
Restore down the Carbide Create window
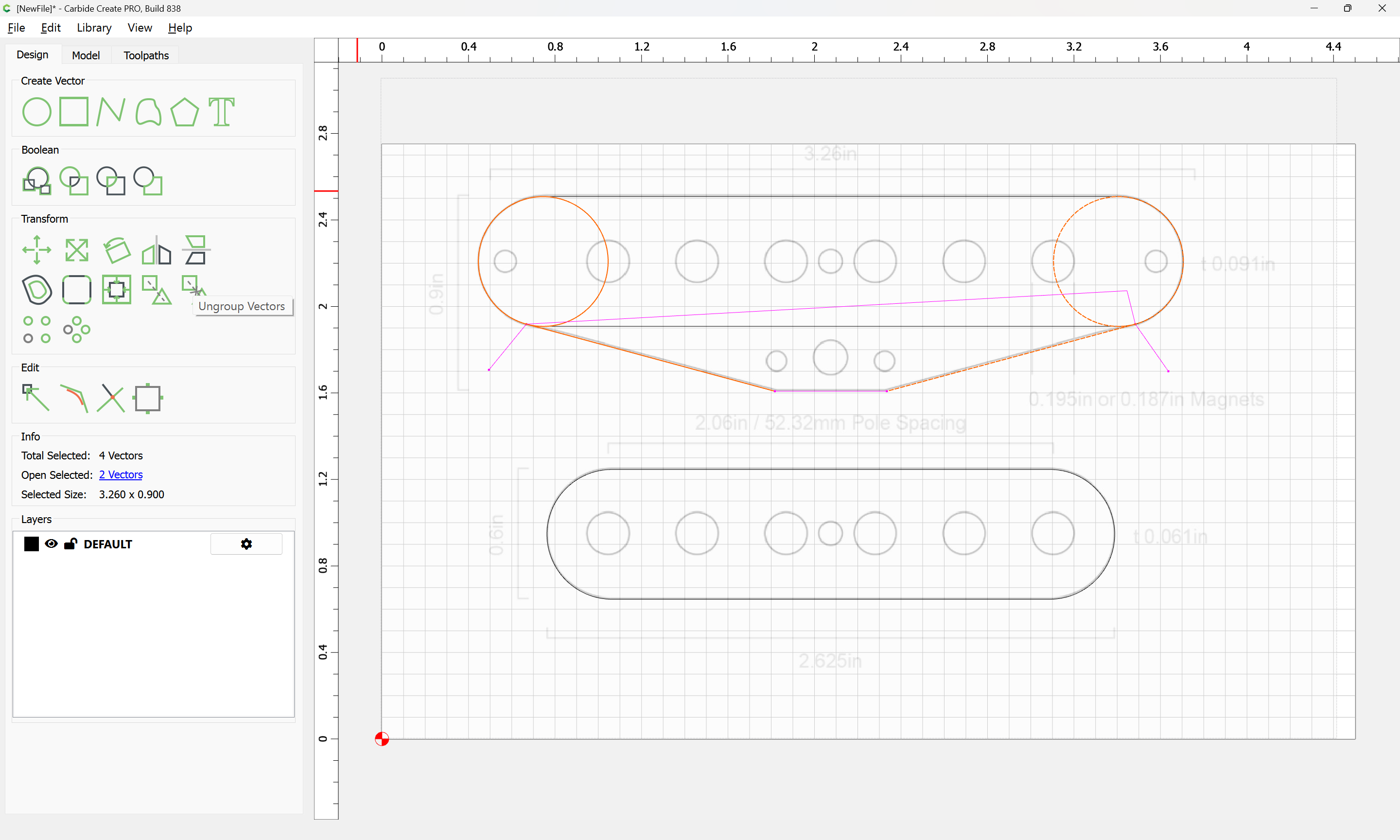1347,8
